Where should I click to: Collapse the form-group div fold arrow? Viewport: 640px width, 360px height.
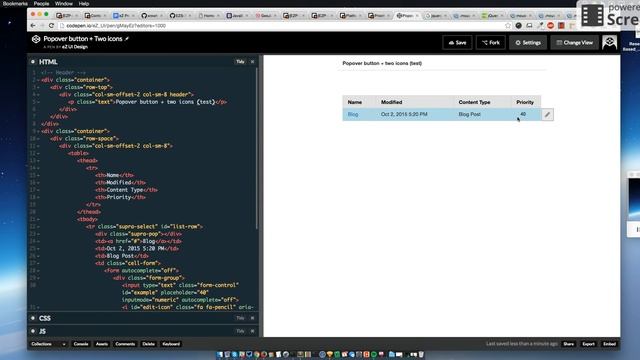pos(38,278)
